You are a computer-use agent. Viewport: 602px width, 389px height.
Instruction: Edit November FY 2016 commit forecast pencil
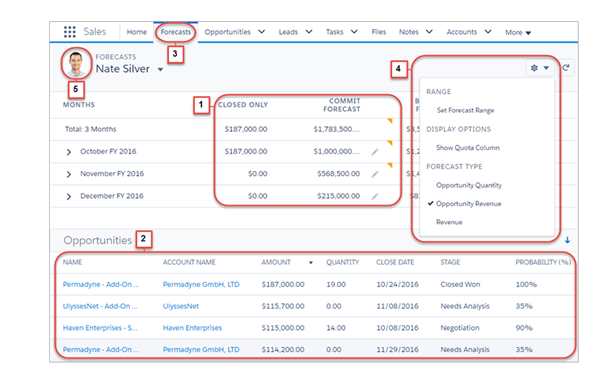[x=375, y=174]
